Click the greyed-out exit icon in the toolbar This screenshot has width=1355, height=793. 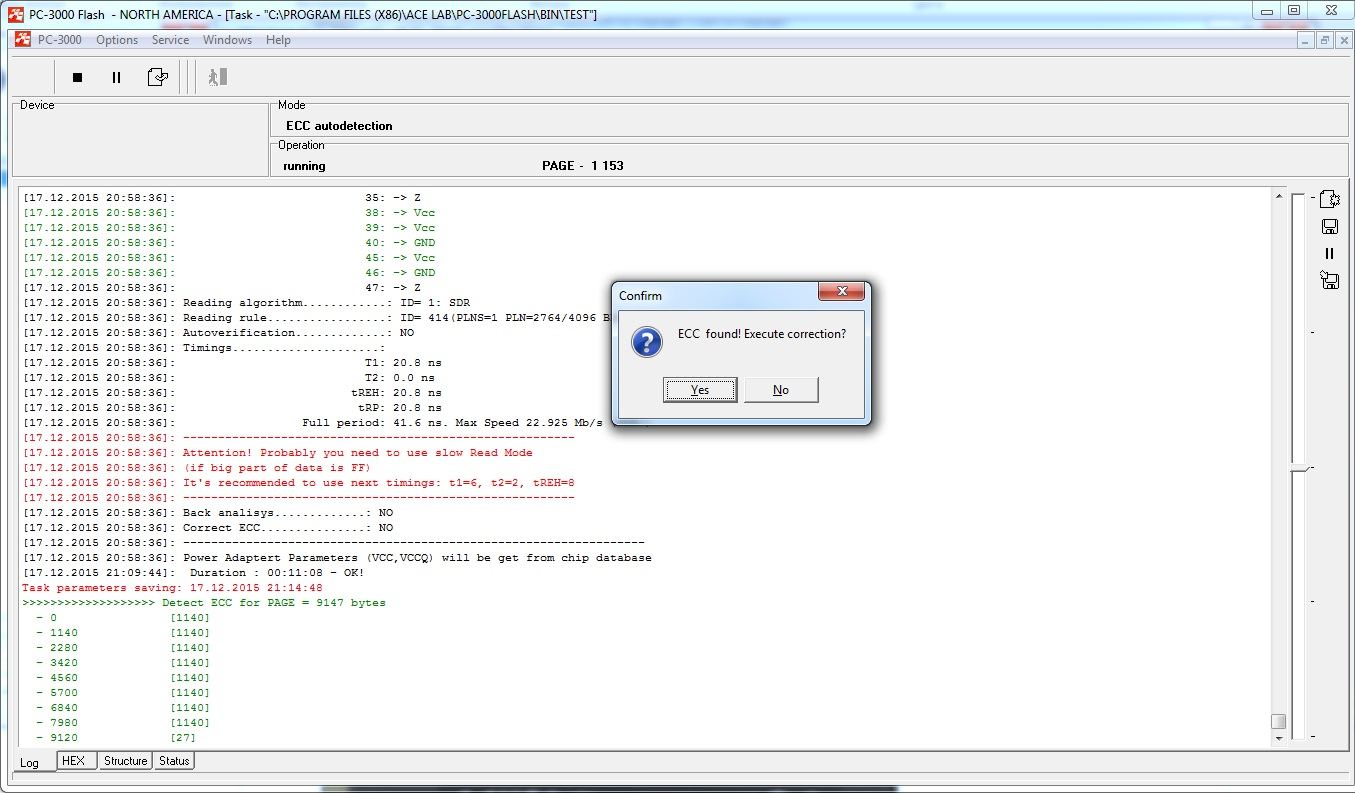point(218,77)
